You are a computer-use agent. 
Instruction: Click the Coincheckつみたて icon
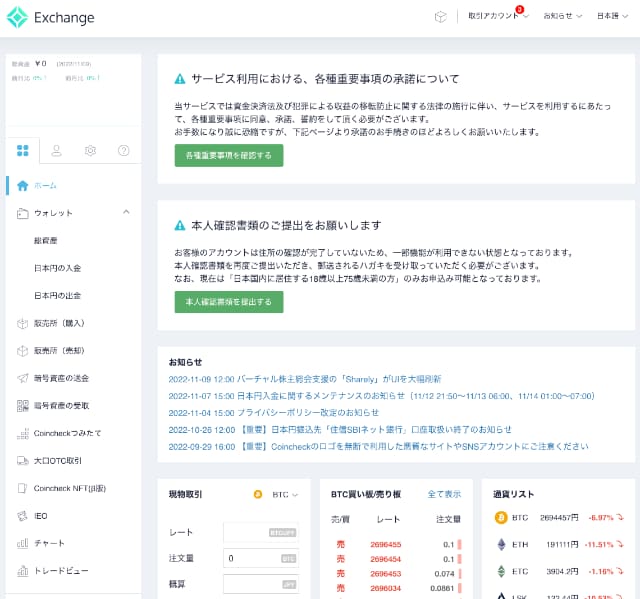[22, 433]
